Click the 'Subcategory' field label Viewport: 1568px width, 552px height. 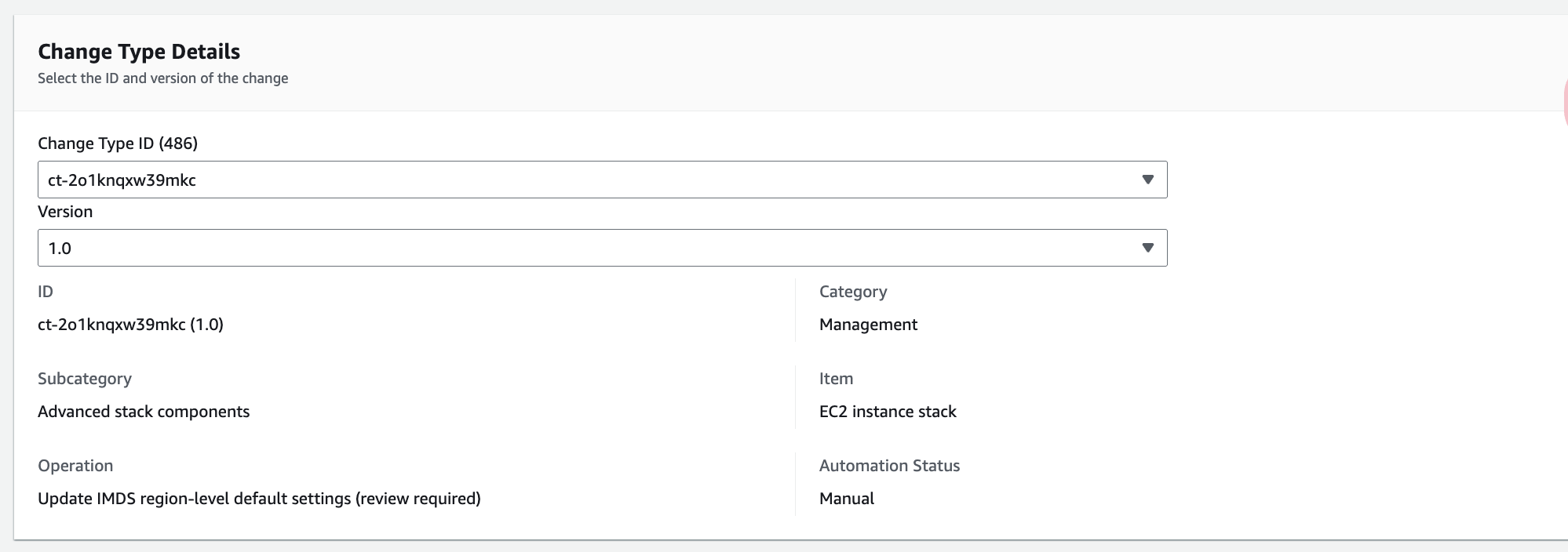[85, 379]
